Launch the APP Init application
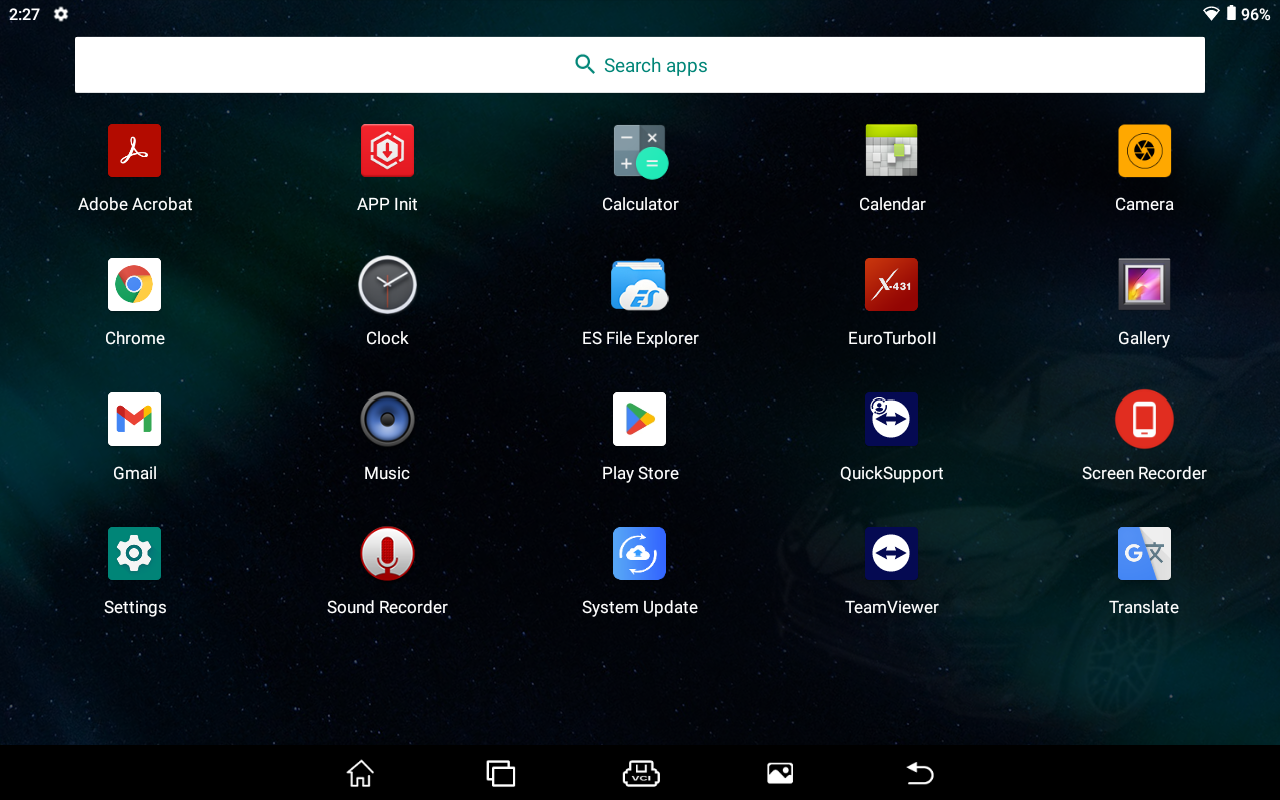This screenshot has height=800, width=1280. point(387,151)
